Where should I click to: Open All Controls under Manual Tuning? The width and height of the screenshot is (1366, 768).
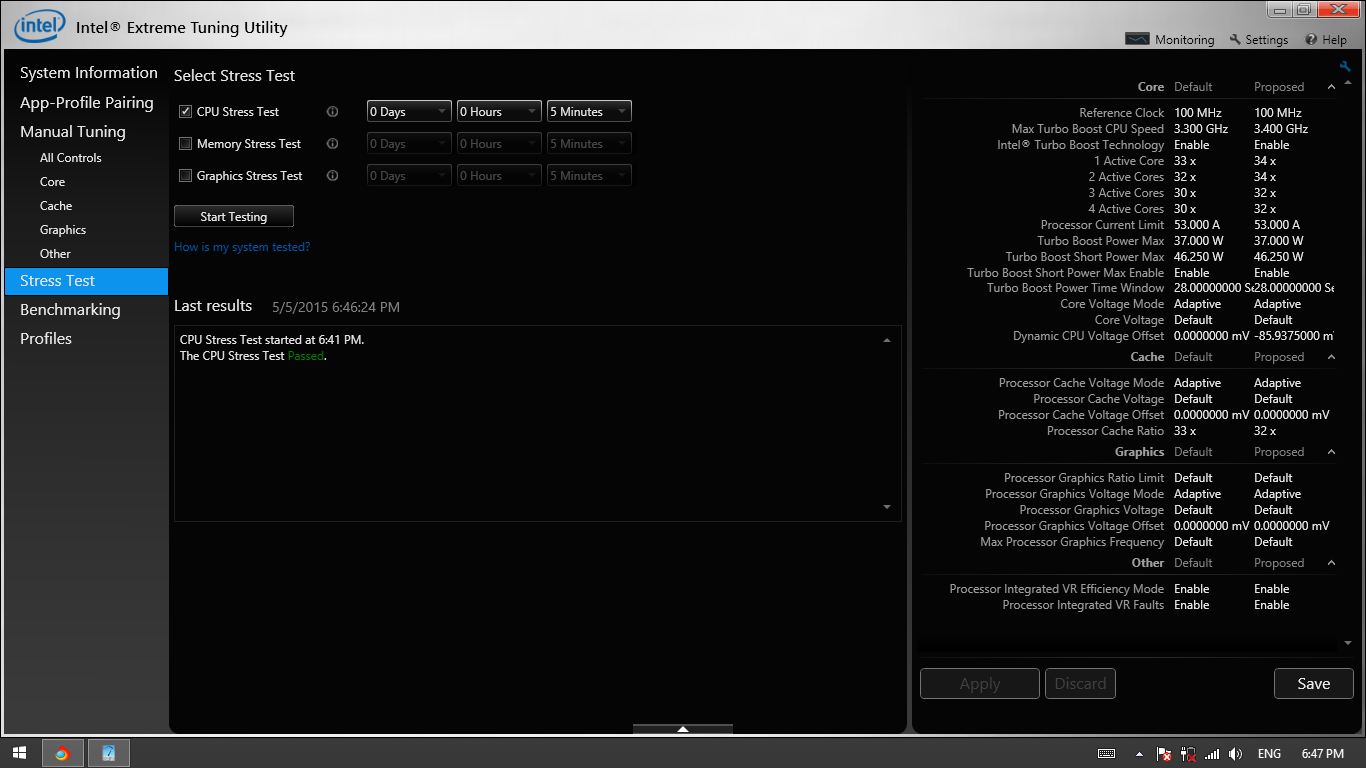71,158
